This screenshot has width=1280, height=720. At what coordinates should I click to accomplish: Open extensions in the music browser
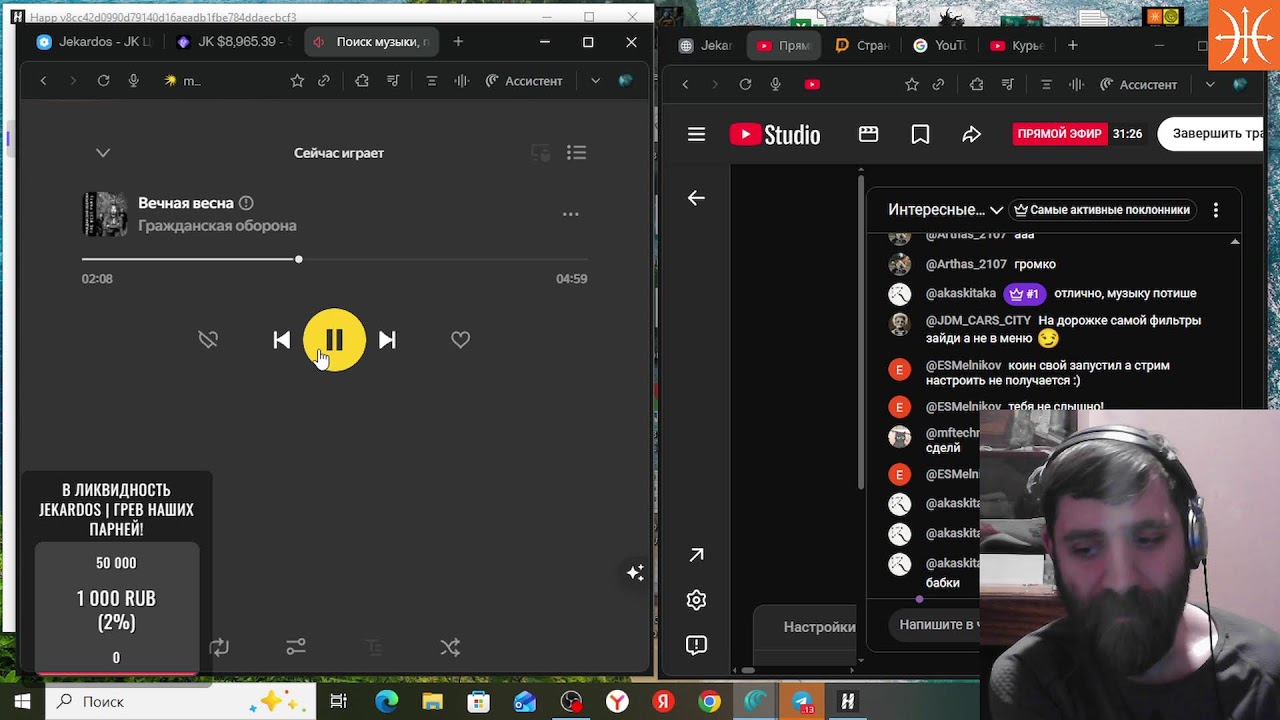[x=362, y=81]
